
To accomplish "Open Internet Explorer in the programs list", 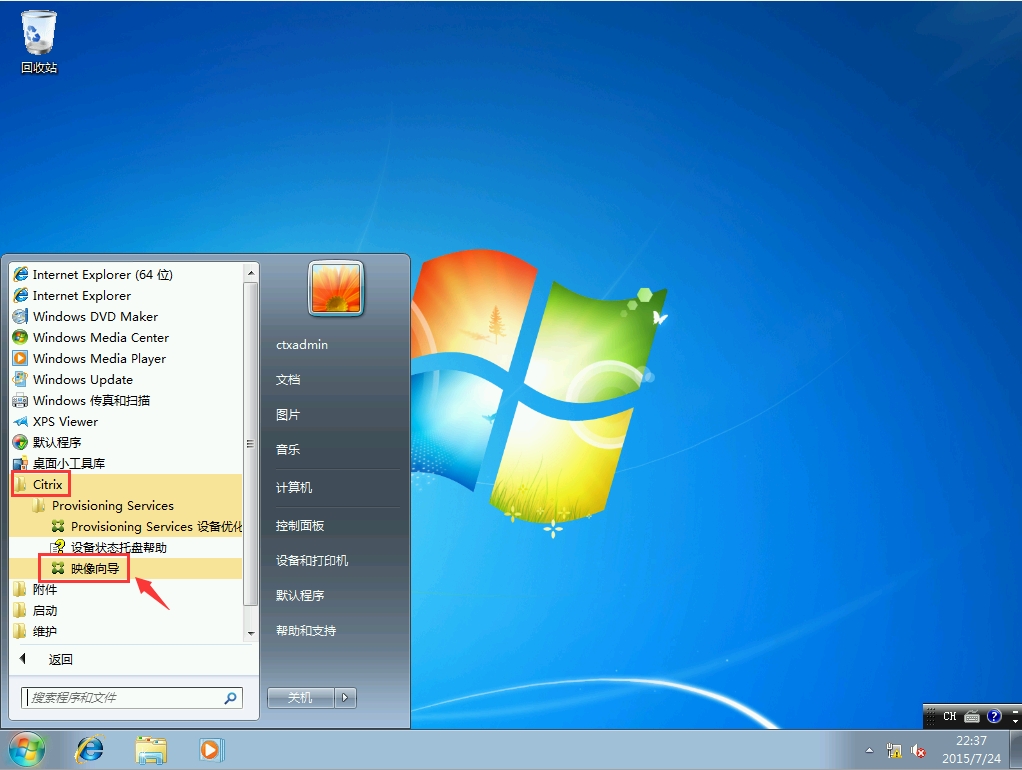I will pos(126,295).
